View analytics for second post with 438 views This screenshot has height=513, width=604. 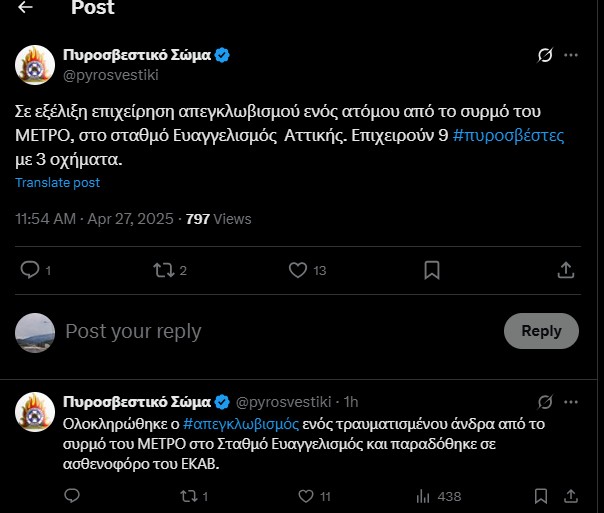[423, 496]
